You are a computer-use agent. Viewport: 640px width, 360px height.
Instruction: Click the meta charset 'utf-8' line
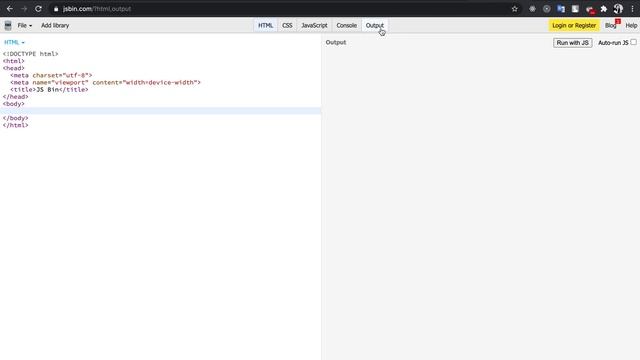[51, 75]
